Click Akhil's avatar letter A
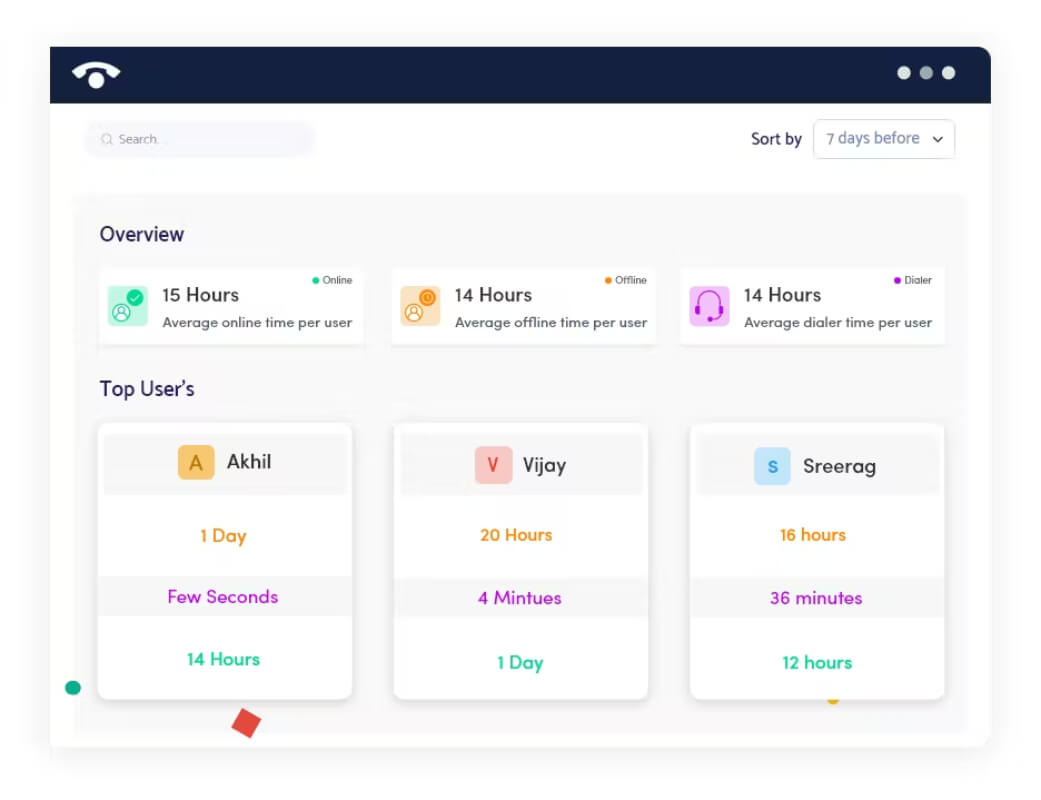Viewport: 1041px width, 800px height. [196, 462]
